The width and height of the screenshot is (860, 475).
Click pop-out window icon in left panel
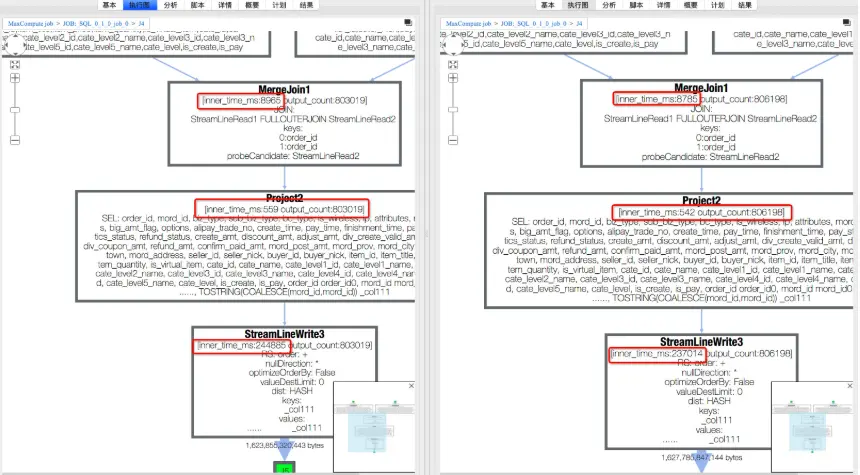(x=408, y=22)
